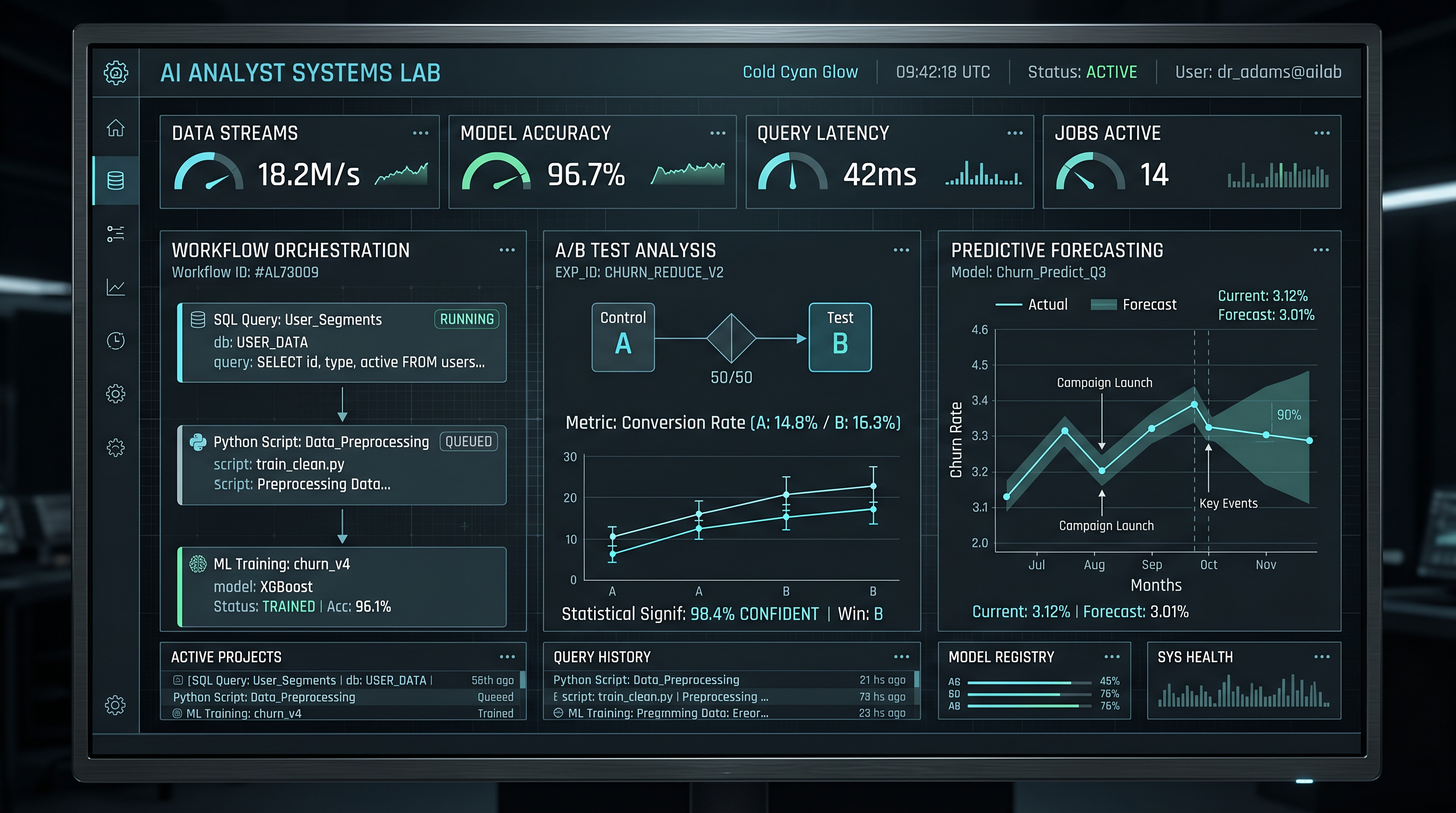
Task: Click the Model Accuracy sparkline chart
Action: click(688, 174)
